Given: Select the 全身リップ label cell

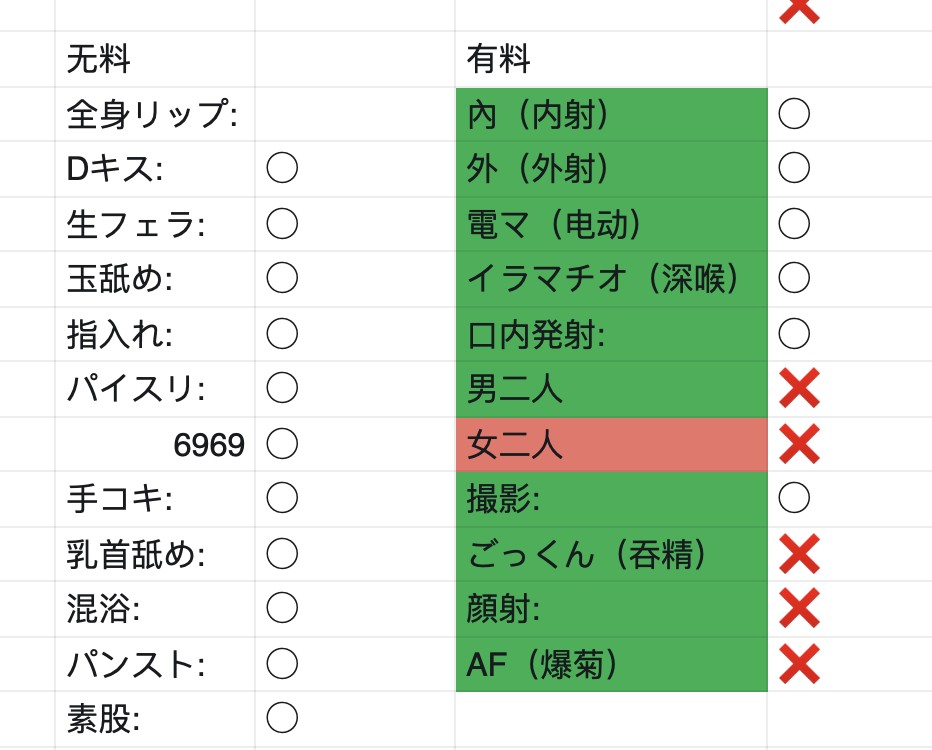Looking at the screenshot, I should click(x=155, y=114).
